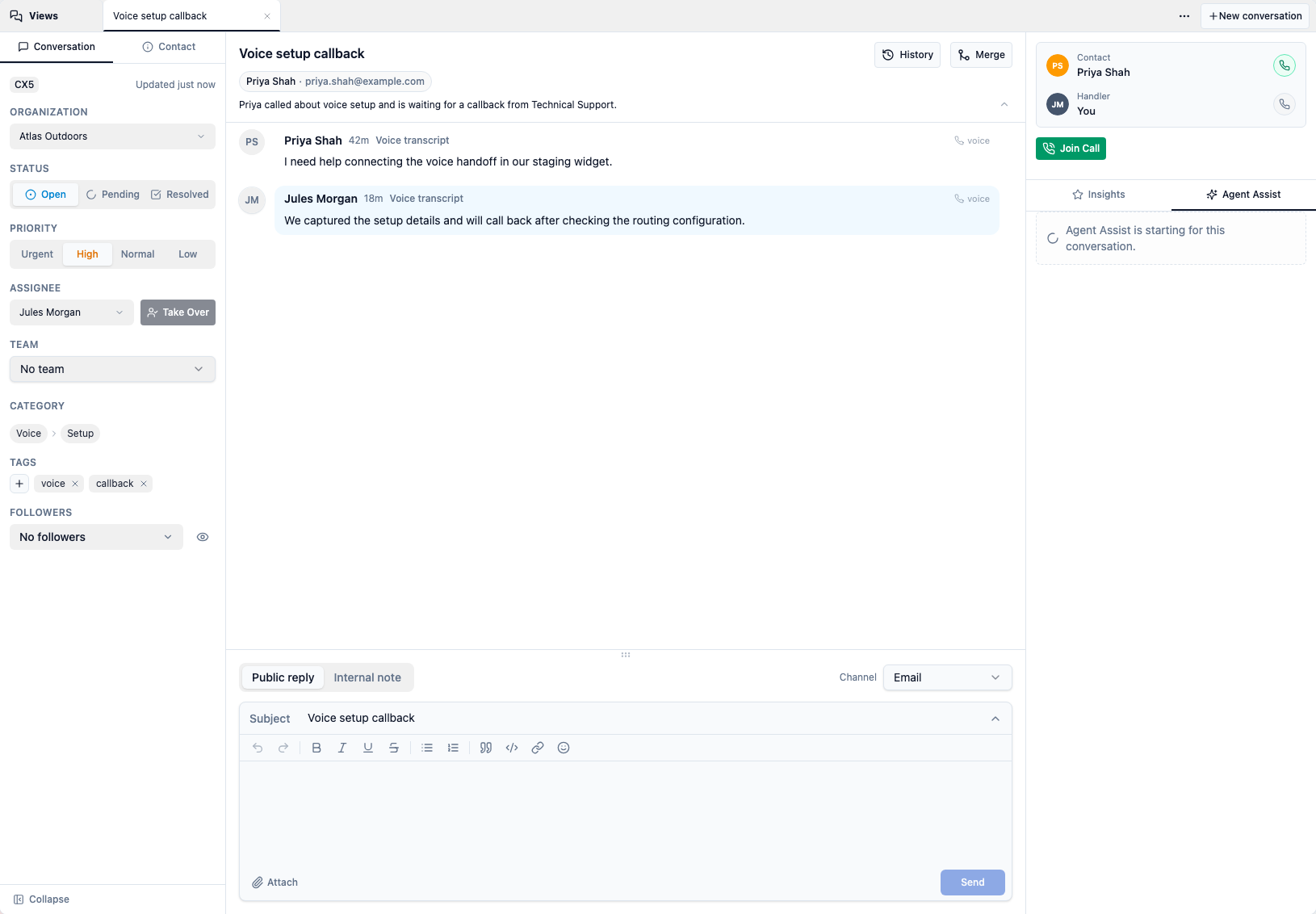Screen dimensions: 1316x914
Task: Start a New conversation
Action: (1255, 16)
